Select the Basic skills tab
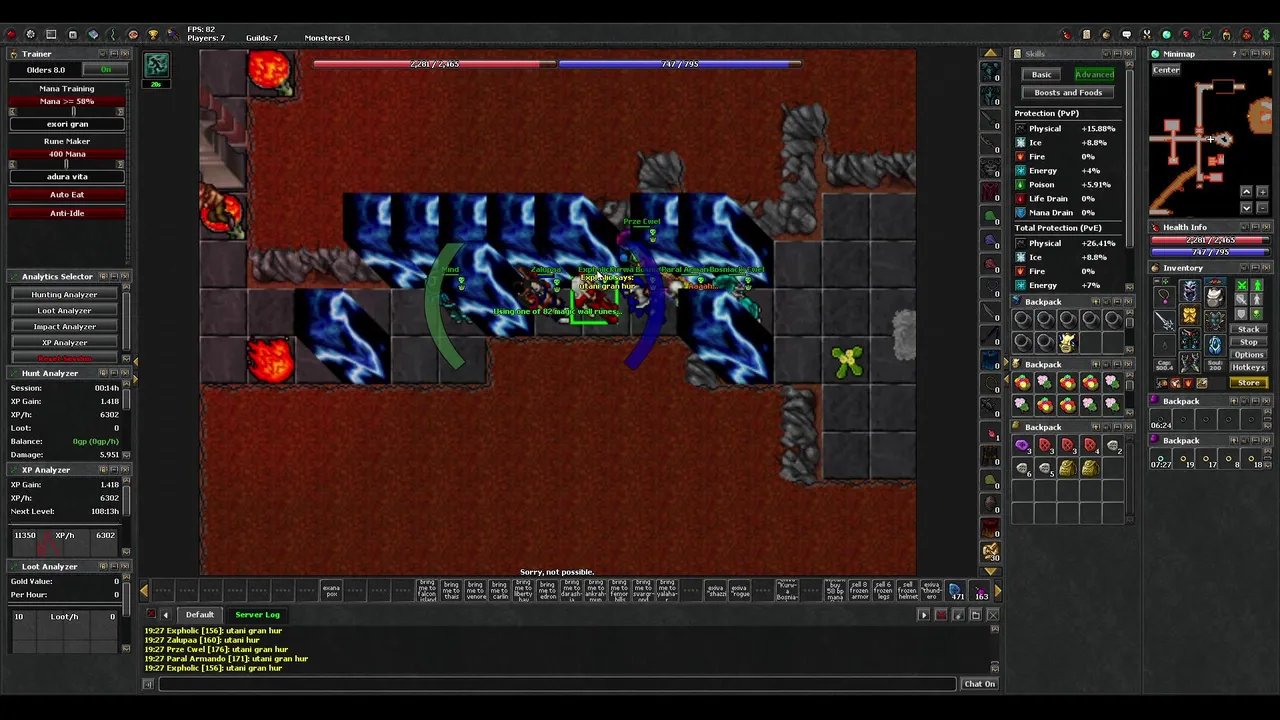Screen dimensions: 1280x720 1042,75
